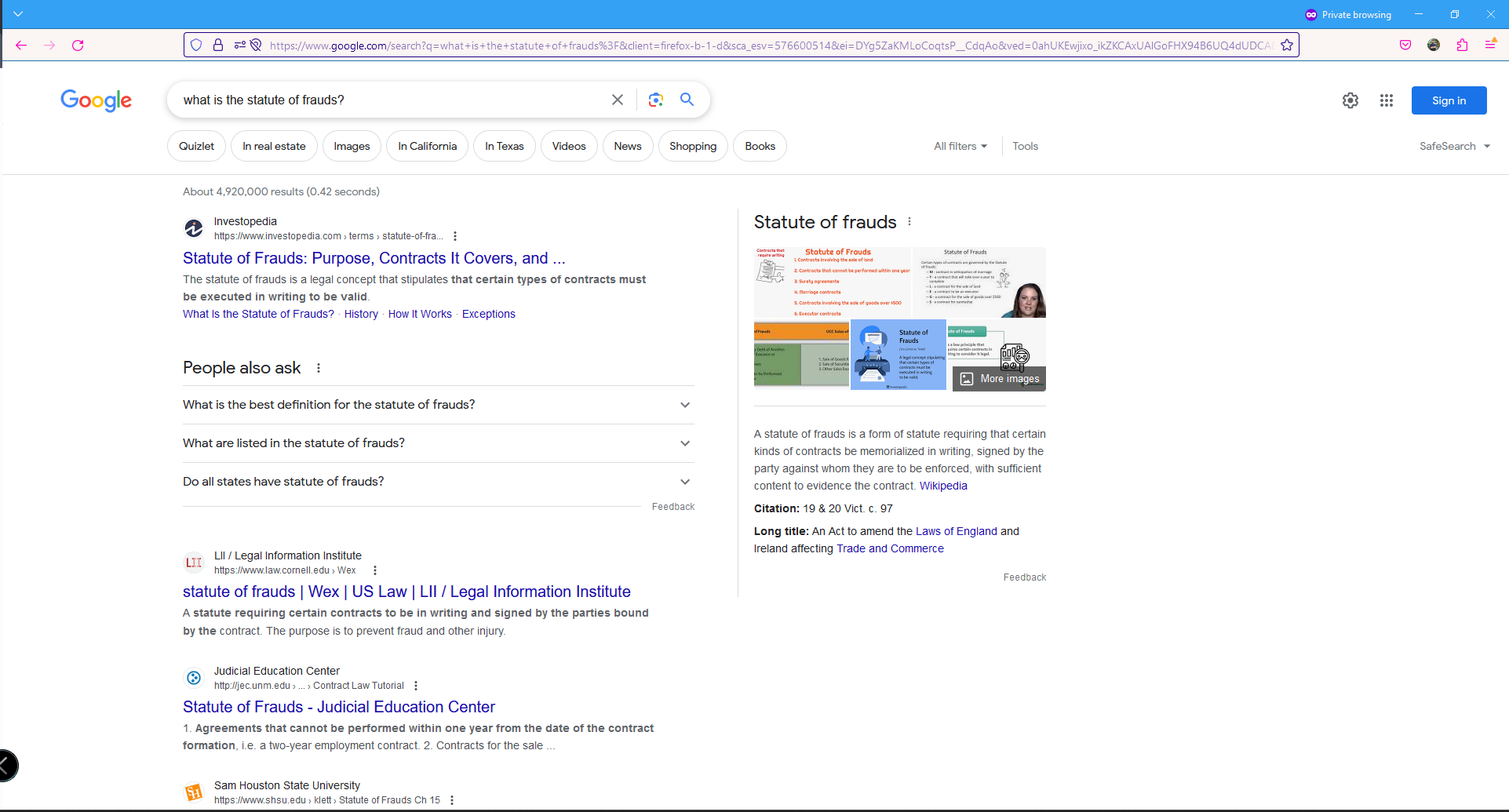Click Feedback below People also ask

click(673, 507)
